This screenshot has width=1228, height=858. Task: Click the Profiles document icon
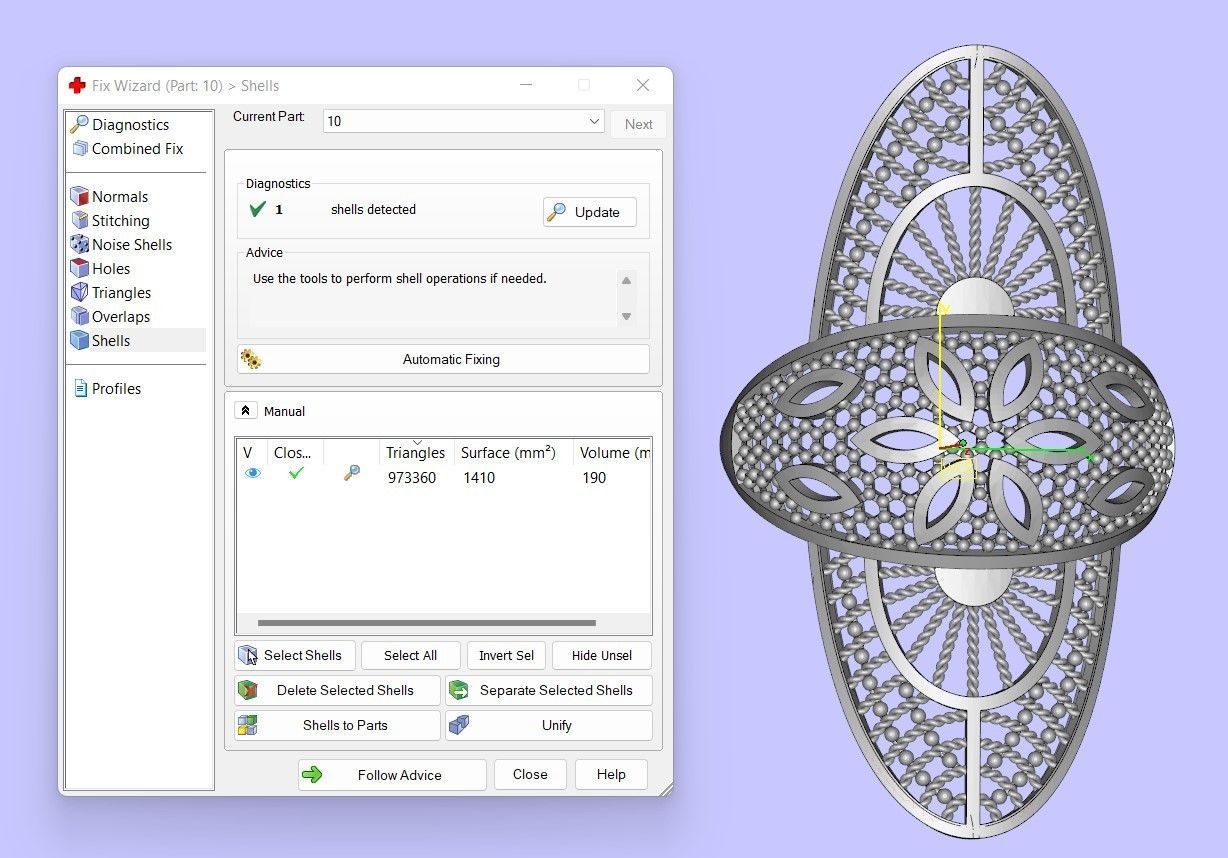(x=81, y=389)
